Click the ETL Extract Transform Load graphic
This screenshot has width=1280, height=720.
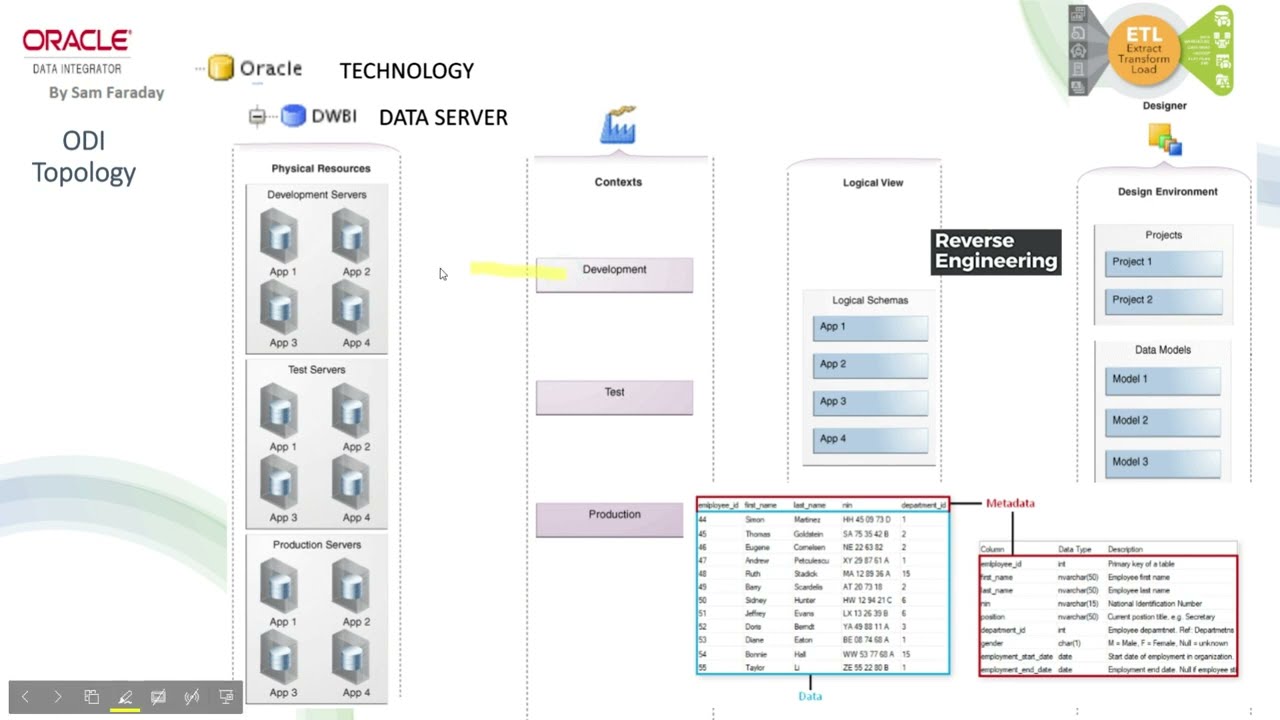[x=1151, y=49]
